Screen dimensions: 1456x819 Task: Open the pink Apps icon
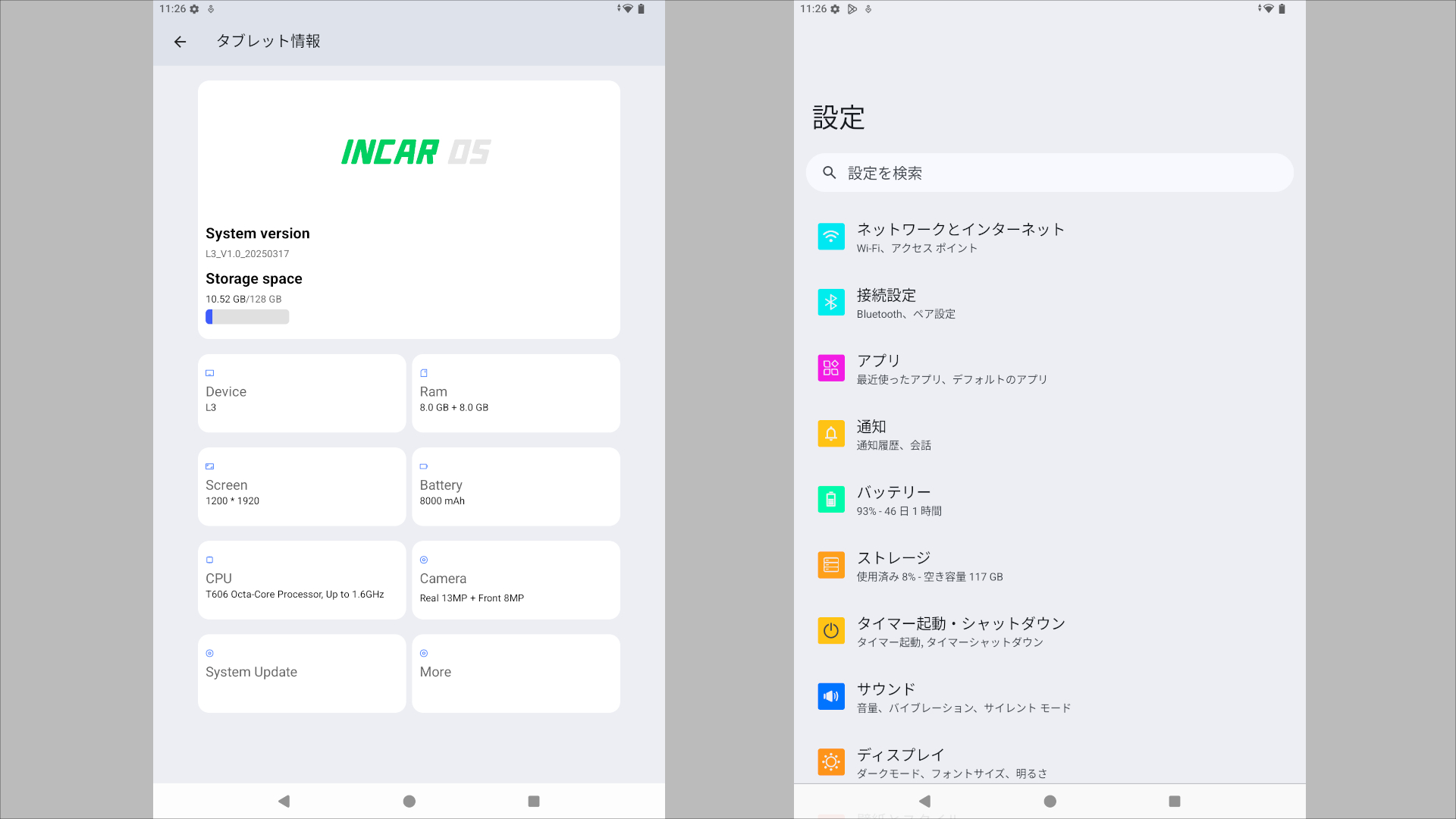[x=830, y=369]
